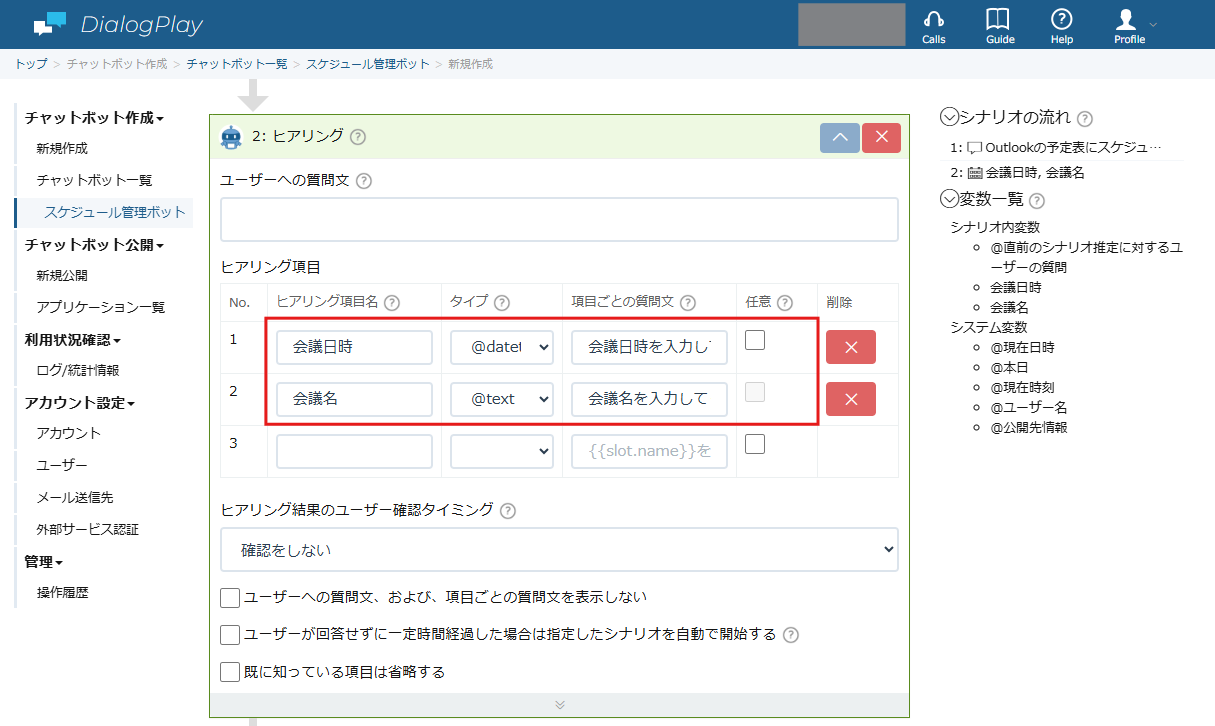Screen dimensions: 1215x726
Task: Click help icon next to ヒアリング結果のユーザー確認タイミング
Action: [508, 511]
